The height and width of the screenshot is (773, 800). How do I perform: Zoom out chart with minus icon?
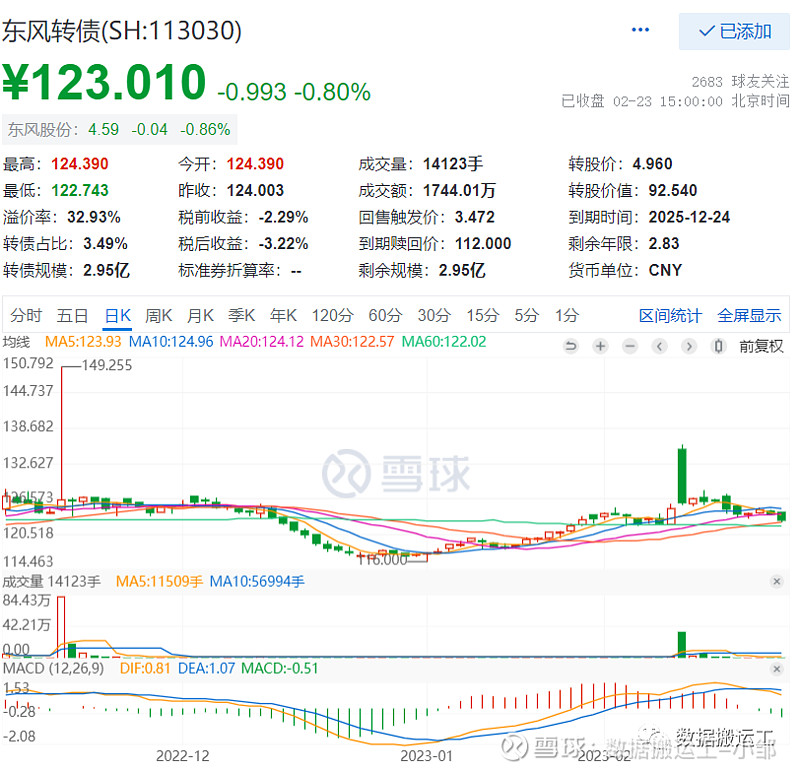pyautogui.click(x=630, y=346)
